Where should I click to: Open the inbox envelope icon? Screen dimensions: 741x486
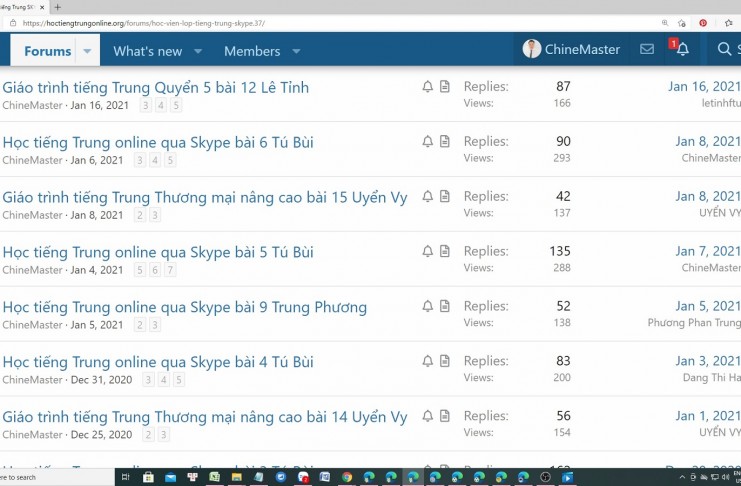(x=646, y=49)
